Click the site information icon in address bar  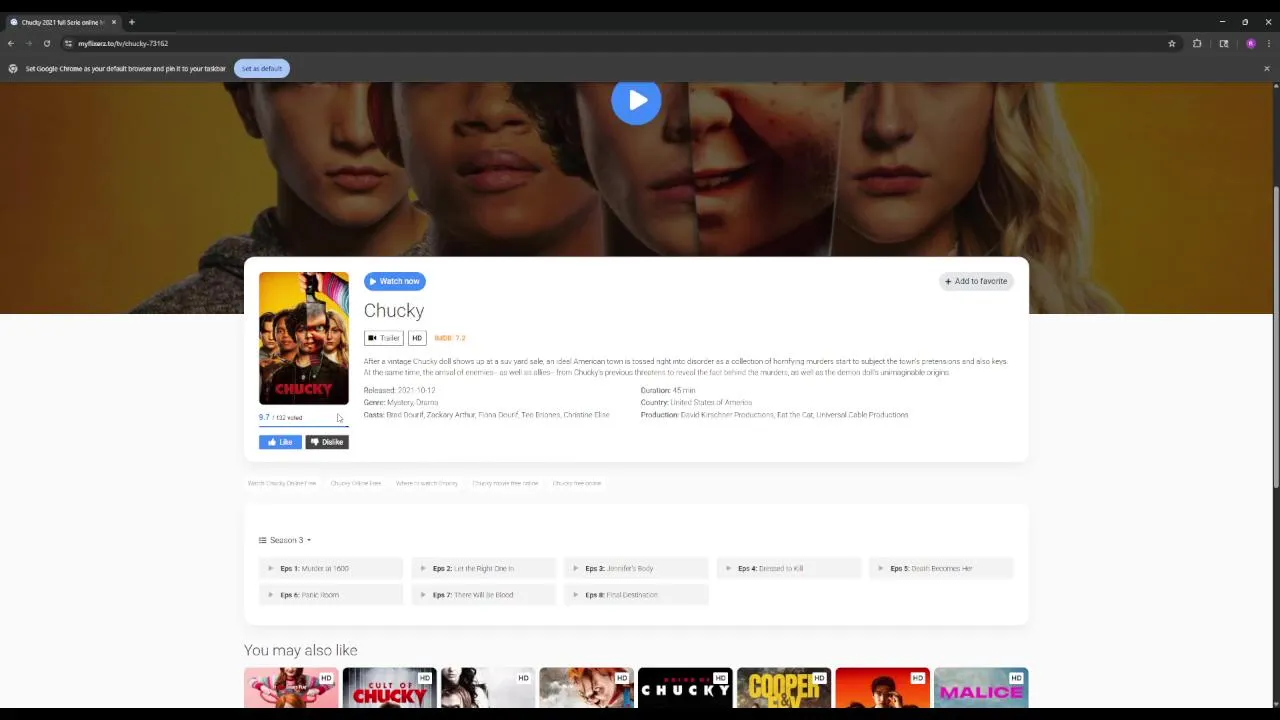tap(68, 43)
